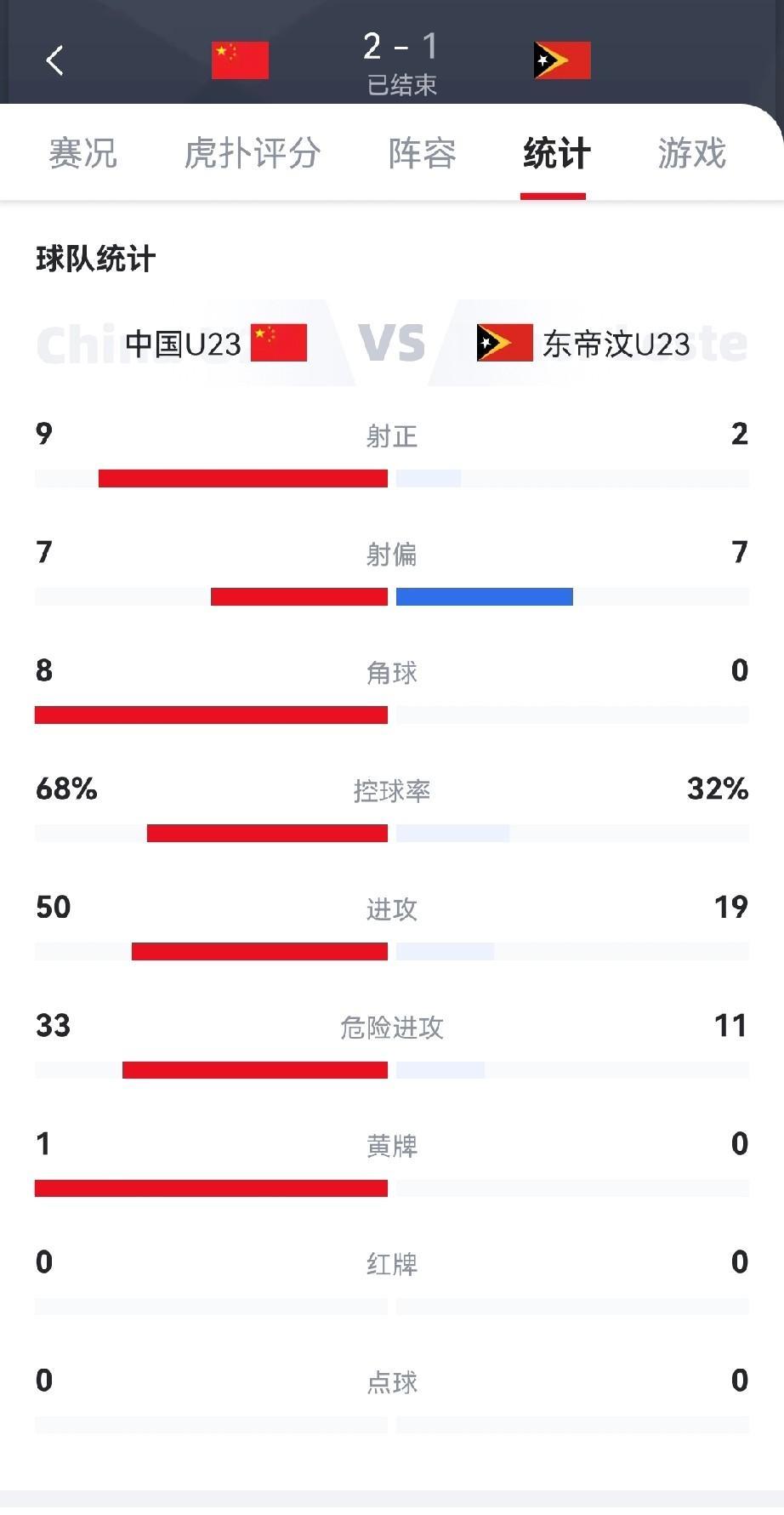Tap the 球队统计 section heading
Screen dimensions: 784x1515
click(x=95, y=259)
